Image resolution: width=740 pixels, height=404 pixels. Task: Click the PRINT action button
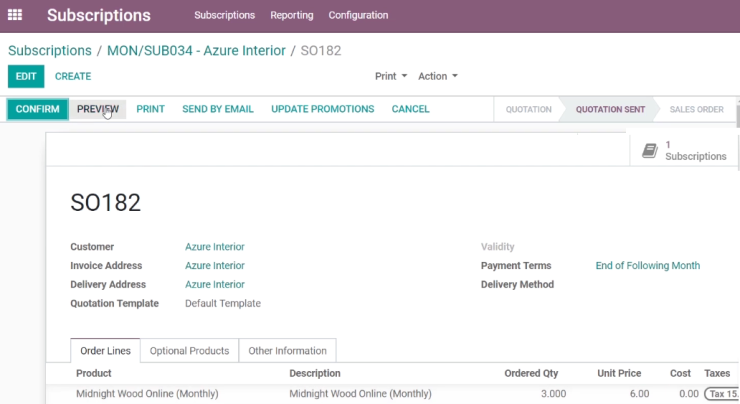151,109
